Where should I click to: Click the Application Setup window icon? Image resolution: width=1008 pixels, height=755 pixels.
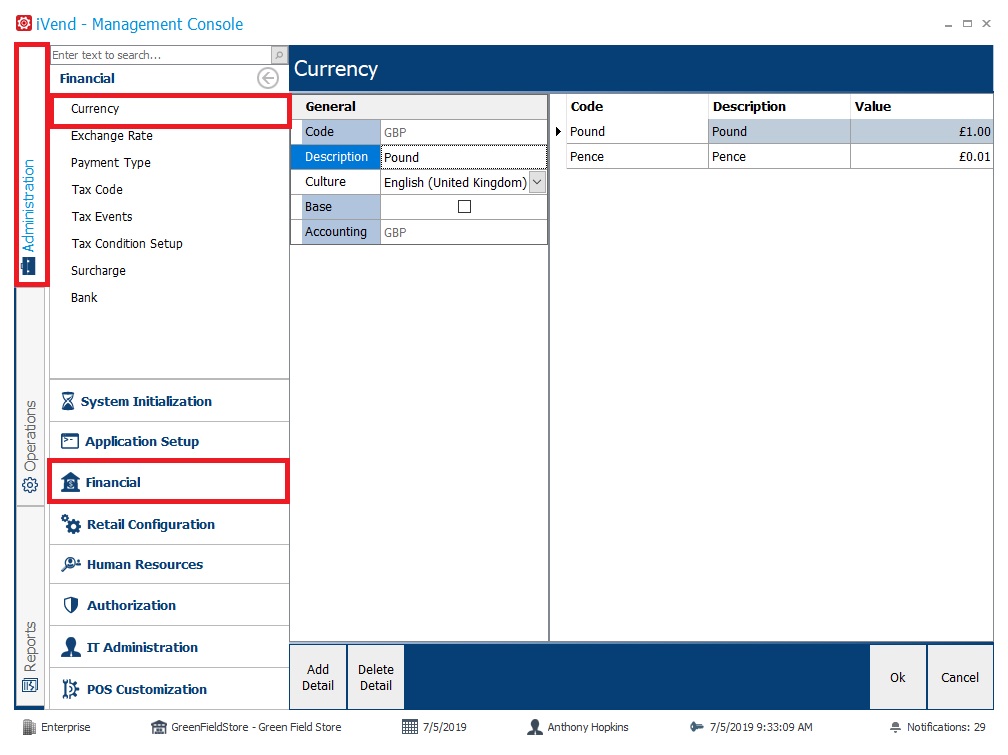(69, 441)
